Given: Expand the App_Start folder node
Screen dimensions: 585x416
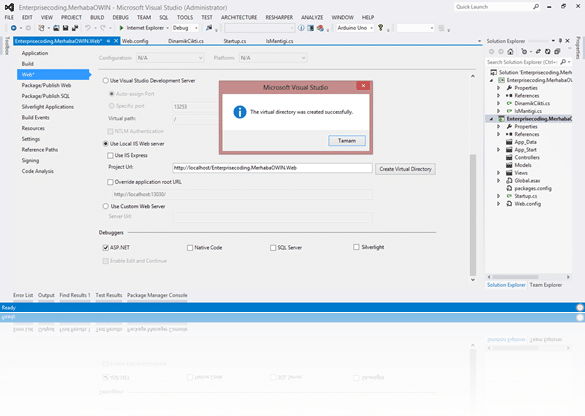Looking at the screenshot, I should 499,150.
